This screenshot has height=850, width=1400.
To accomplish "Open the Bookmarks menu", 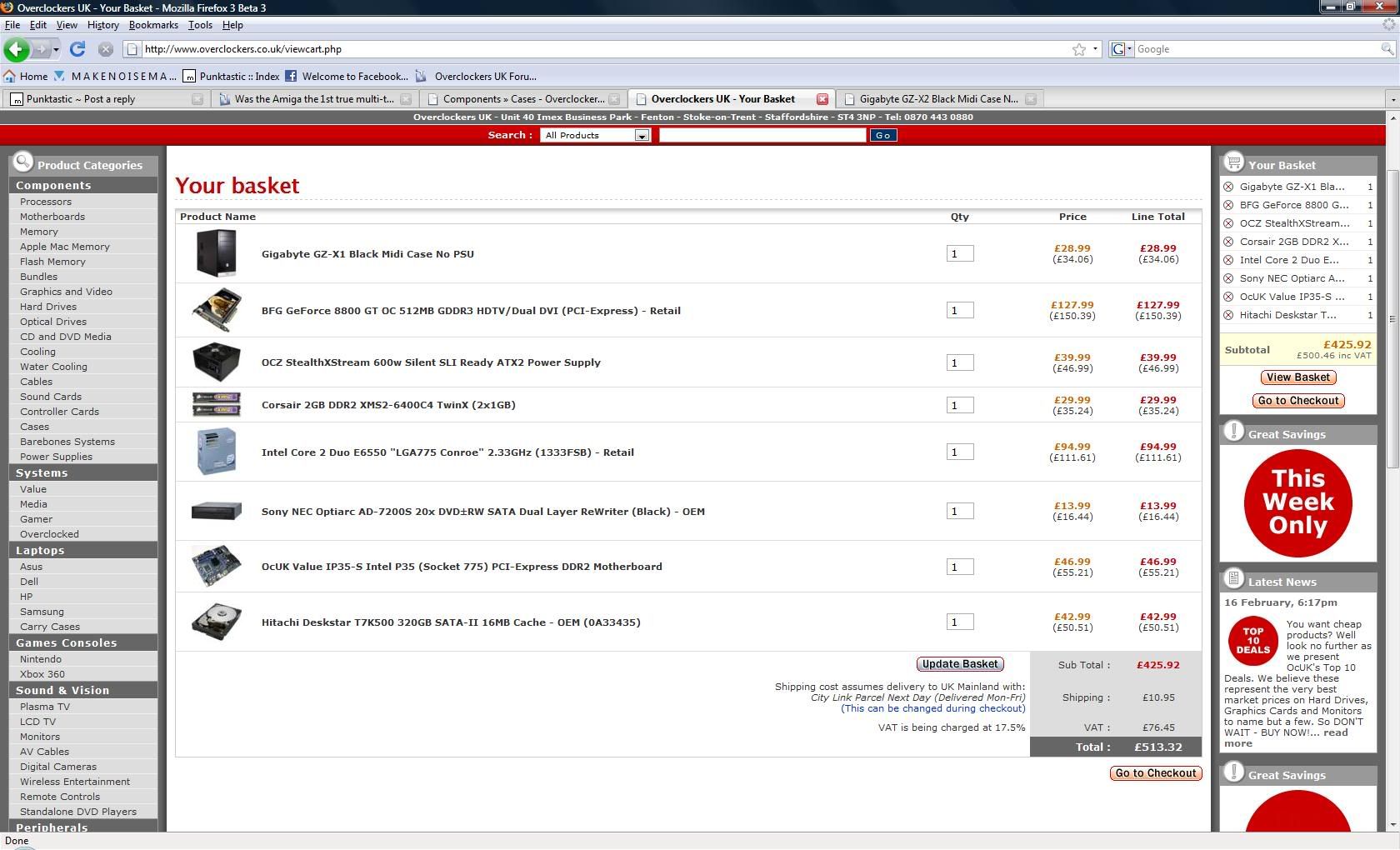I will [x=153, y=25].
